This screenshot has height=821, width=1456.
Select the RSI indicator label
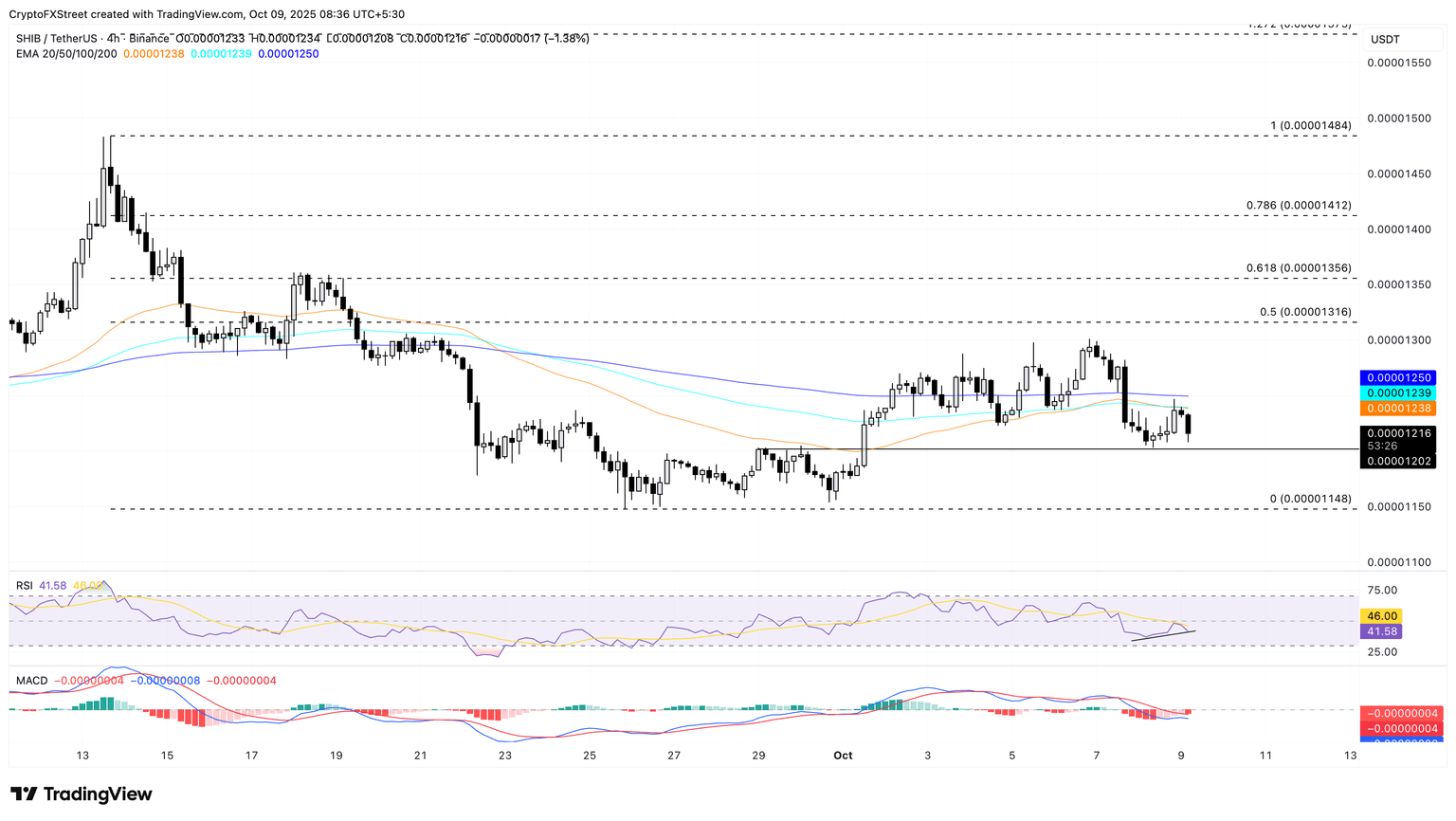[24, 585]
